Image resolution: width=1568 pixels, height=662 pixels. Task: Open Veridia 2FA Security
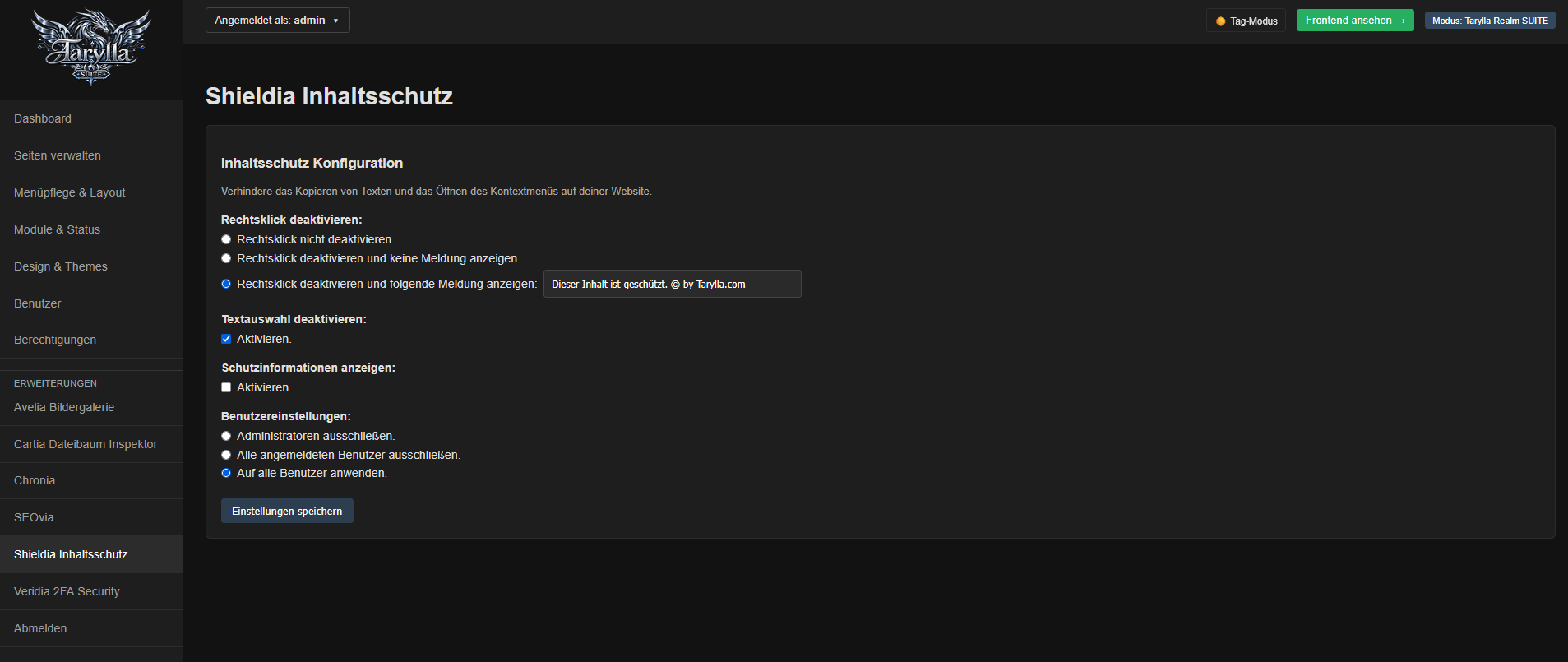click(x=91, y=591)
